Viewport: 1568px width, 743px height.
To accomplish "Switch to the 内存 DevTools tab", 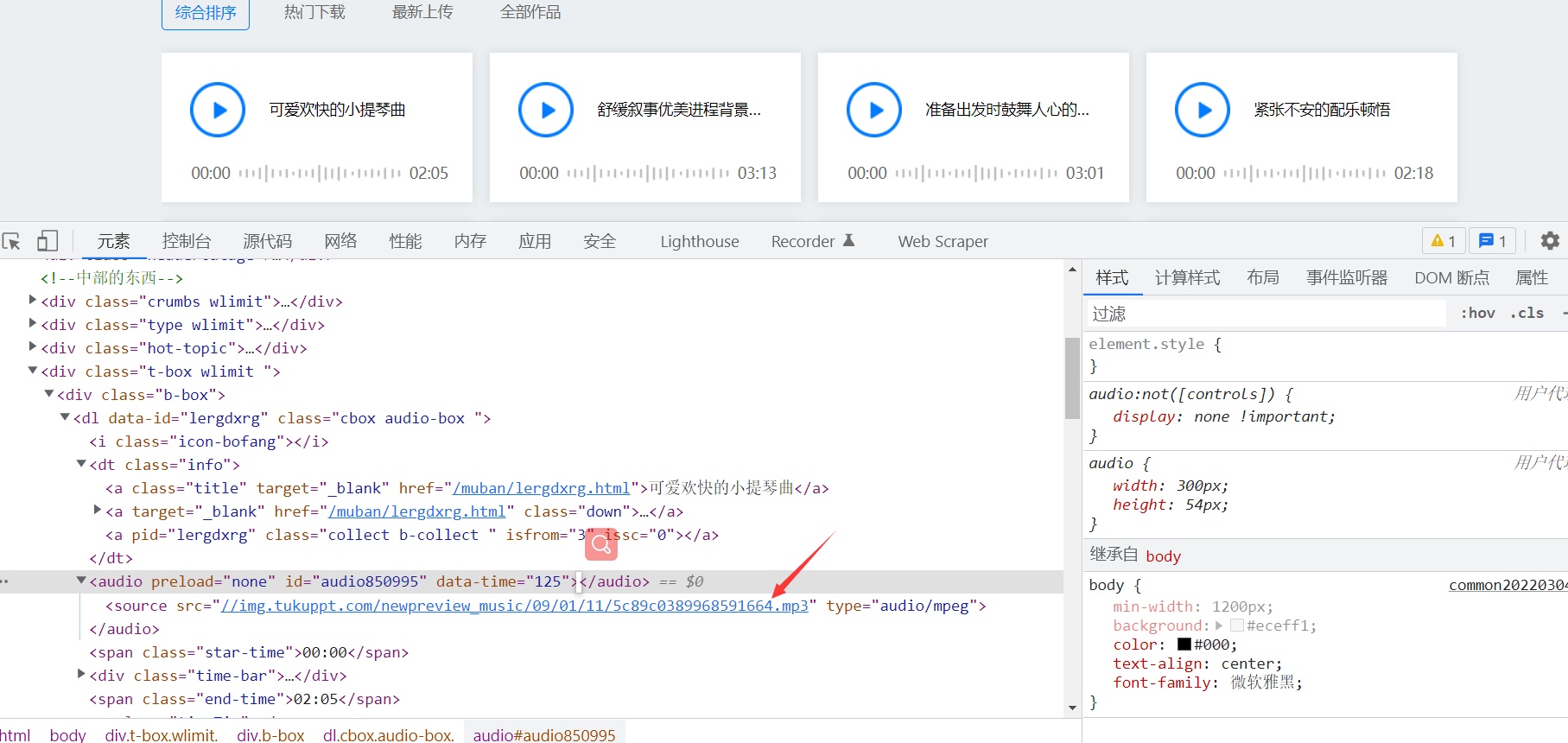I will tap(470, 241).
